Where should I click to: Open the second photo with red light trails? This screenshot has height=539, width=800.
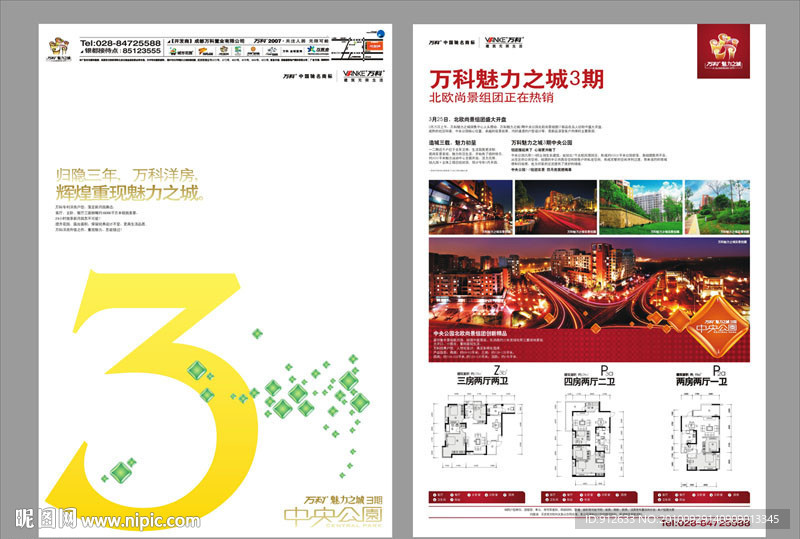(x=556, y=207)
